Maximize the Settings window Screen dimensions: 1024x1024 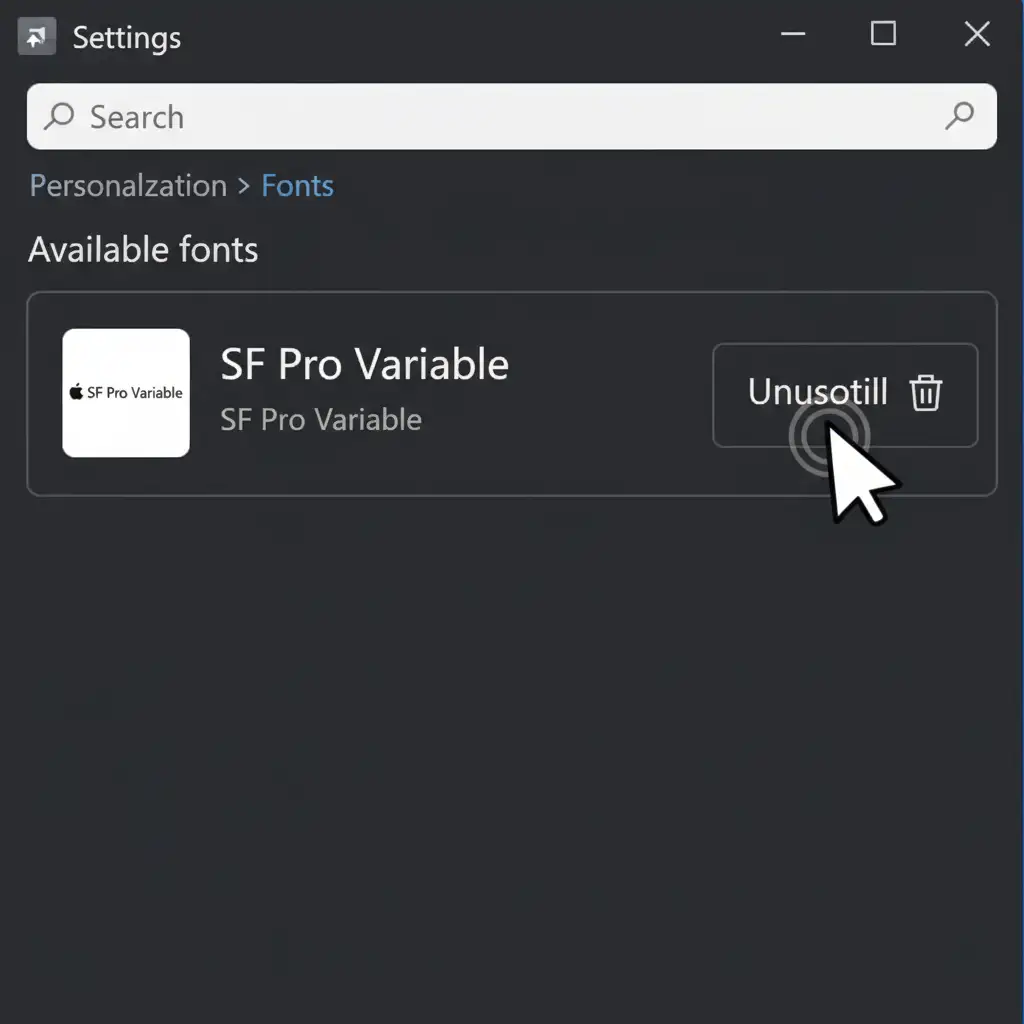point(883,34)
